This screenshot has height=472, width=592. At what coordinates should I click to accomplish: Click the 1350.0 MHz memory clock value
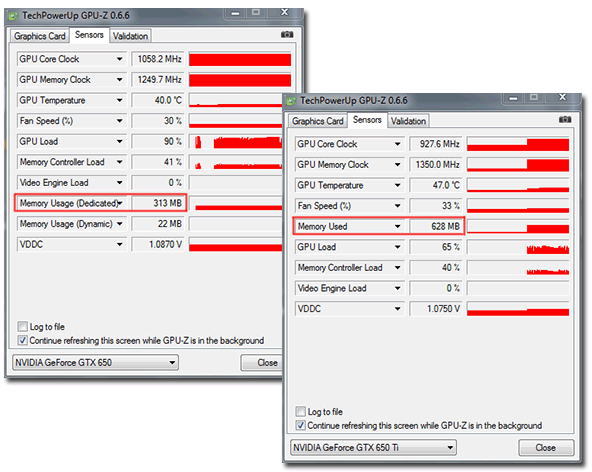436,165
